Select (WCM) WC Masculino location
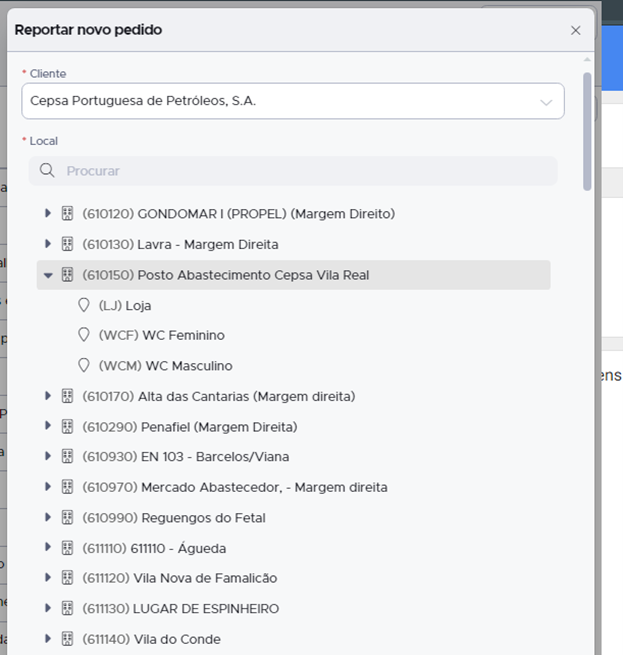Screen dimensions: 623x655 pyautogui.click(x=165, y=366)
